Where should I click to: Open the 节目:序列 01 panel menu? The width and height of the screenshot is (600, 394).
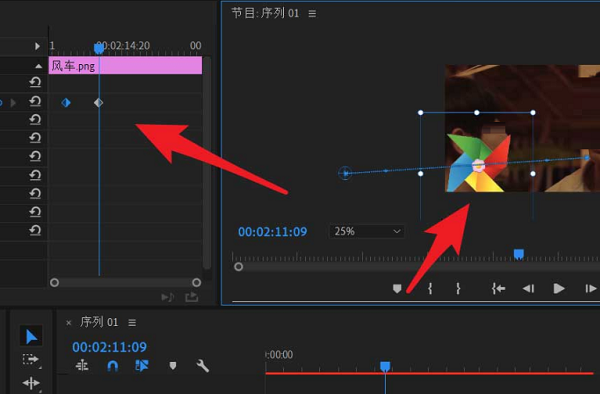click(x=312, y=14)
